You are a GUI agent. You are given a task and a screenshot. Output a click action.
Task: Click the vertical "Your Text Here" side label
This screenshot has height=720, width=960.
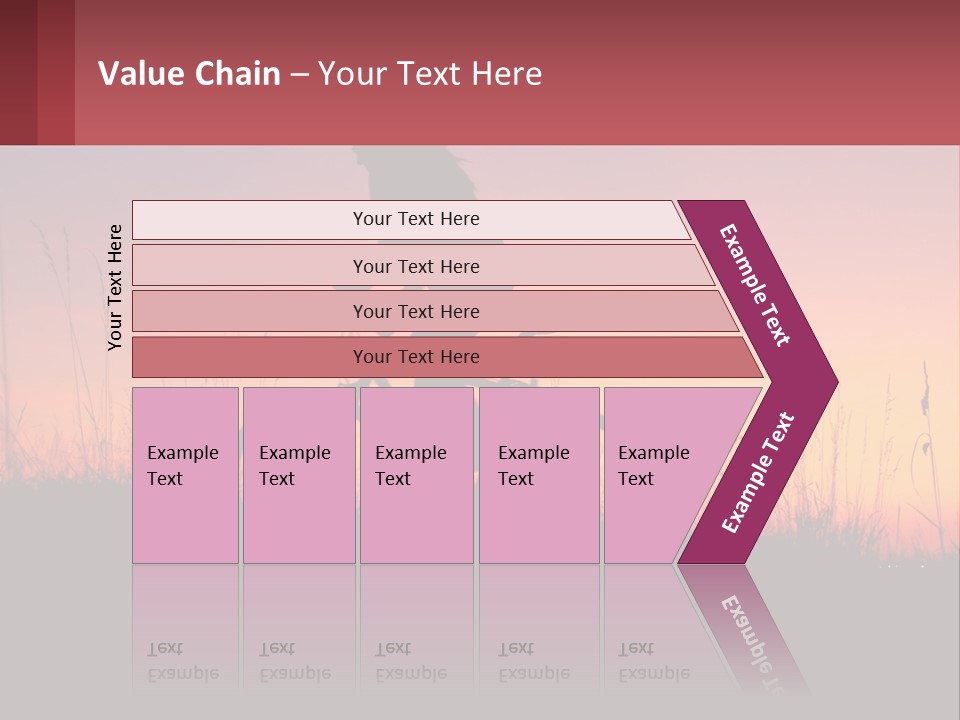point(115,287)
